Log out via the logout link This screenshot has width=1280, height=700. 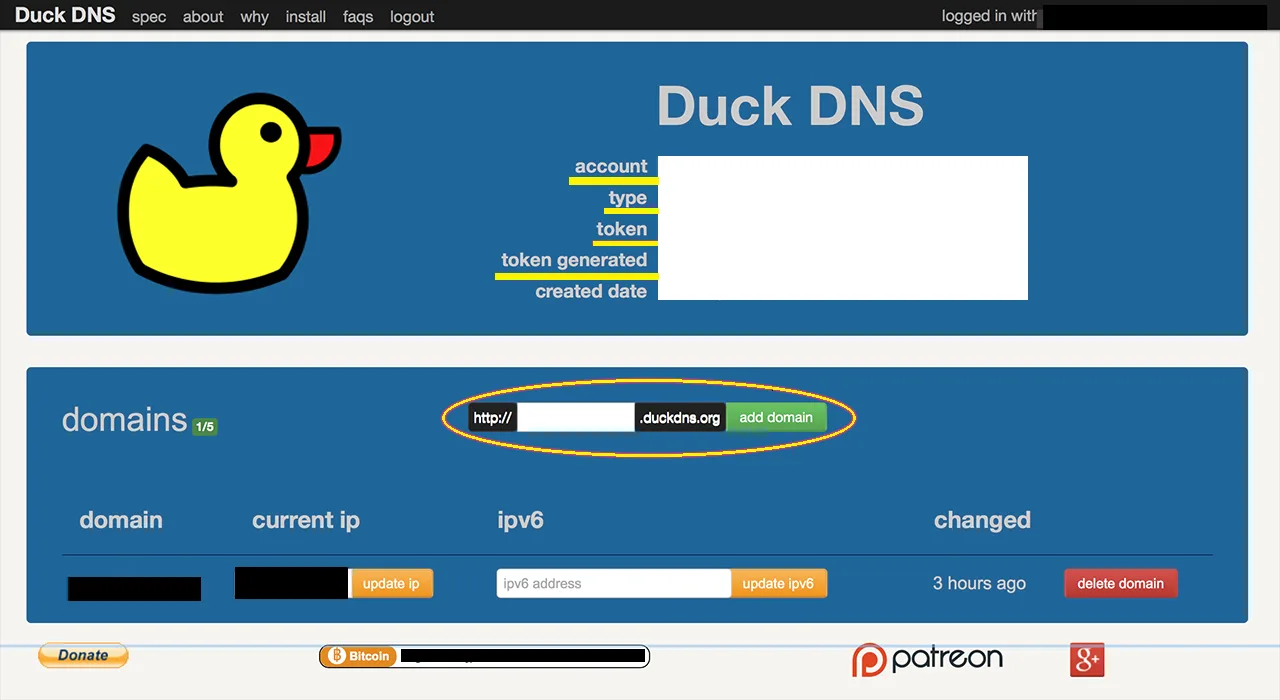[x=412, y=17]
